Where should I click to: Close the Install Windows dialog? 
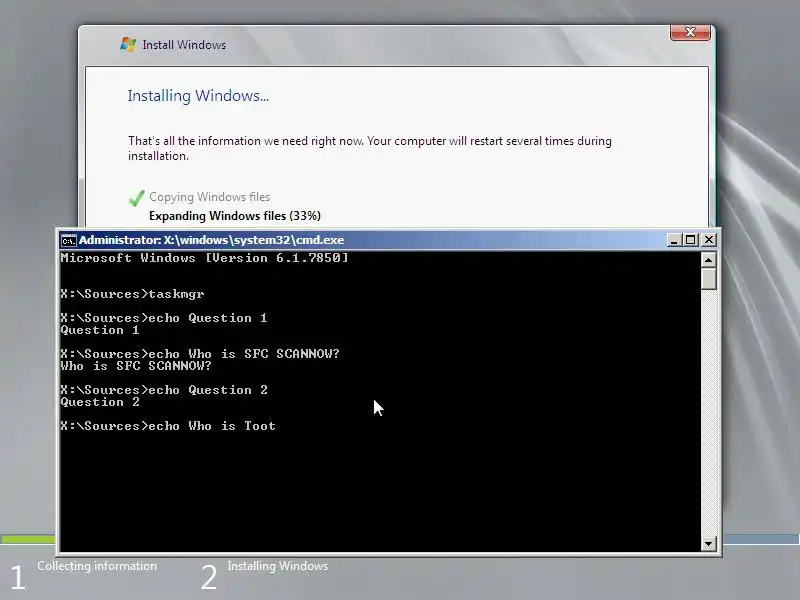690,32
